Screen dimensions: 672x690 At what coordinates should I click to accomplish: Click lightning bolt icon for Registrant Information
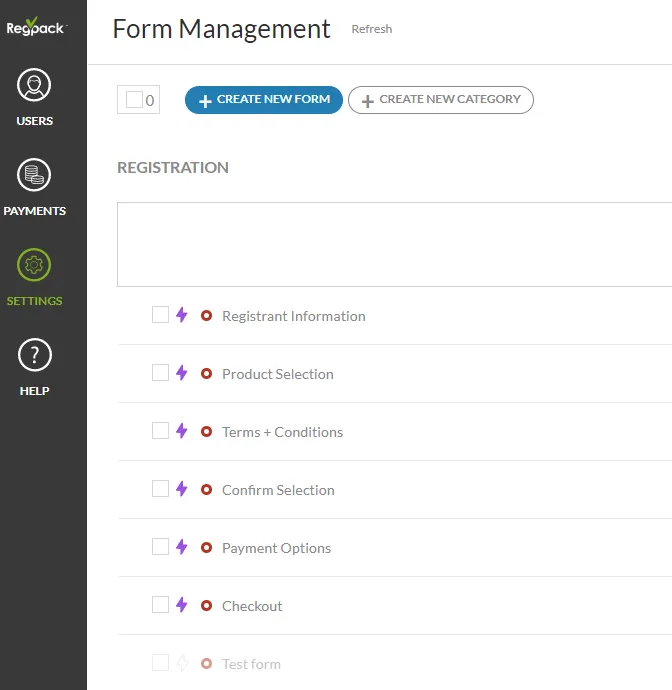click(182, 315)
